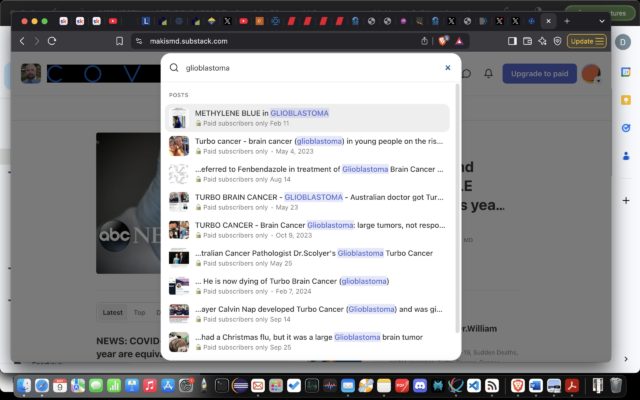This screenshot has height=400, width=640.
Task: Open Google Calendar icon in background window side panel
Action: click(x=626, y=72)
